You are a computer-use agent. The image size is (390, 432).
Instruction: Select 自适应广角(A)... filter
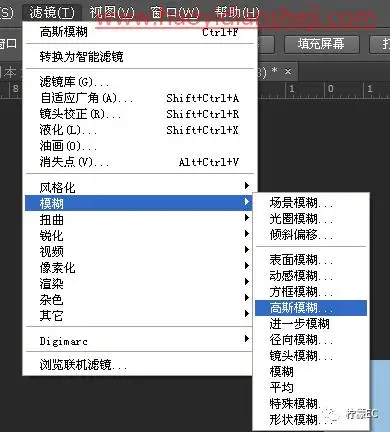tap(139, 98)
